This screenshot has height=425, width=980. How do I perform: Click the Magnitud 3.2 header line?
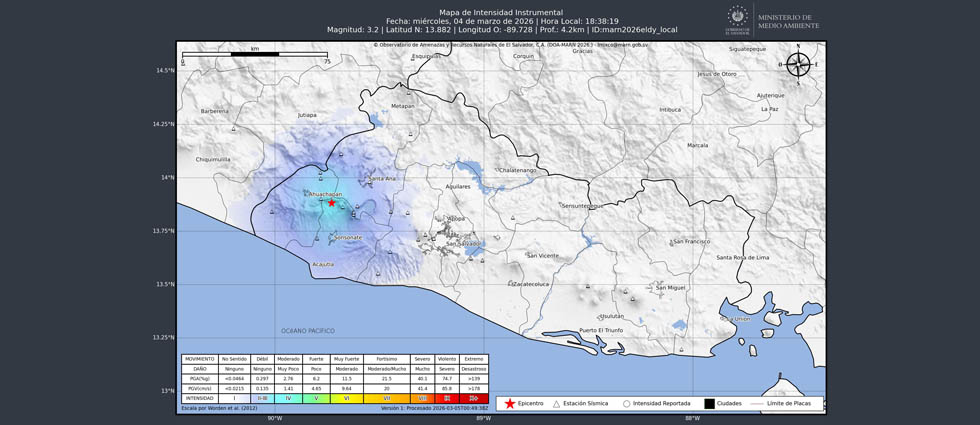(502, 29)
